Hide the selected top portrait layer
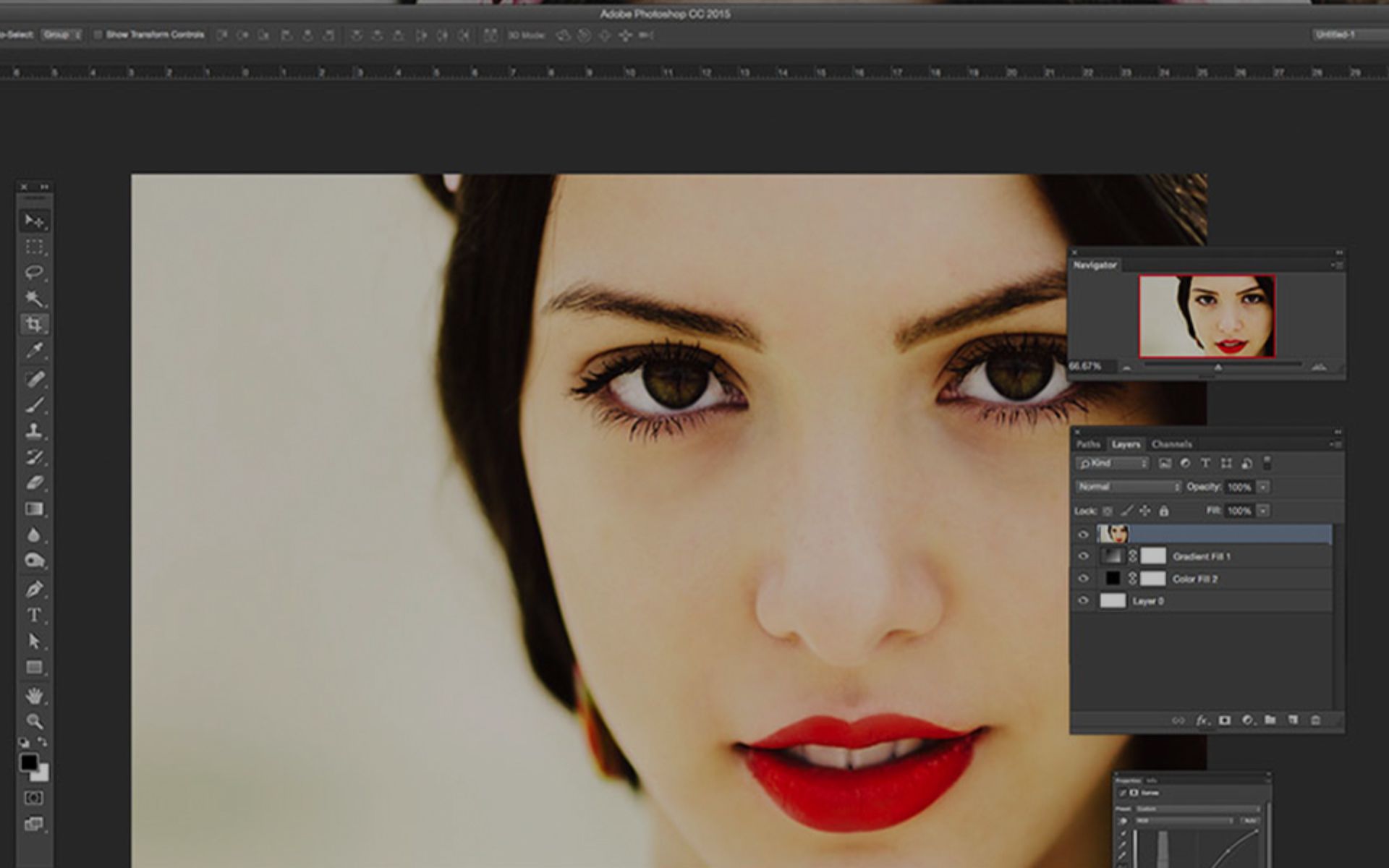This screenshot has width=1389, height=868. (x=1083, y=535)
